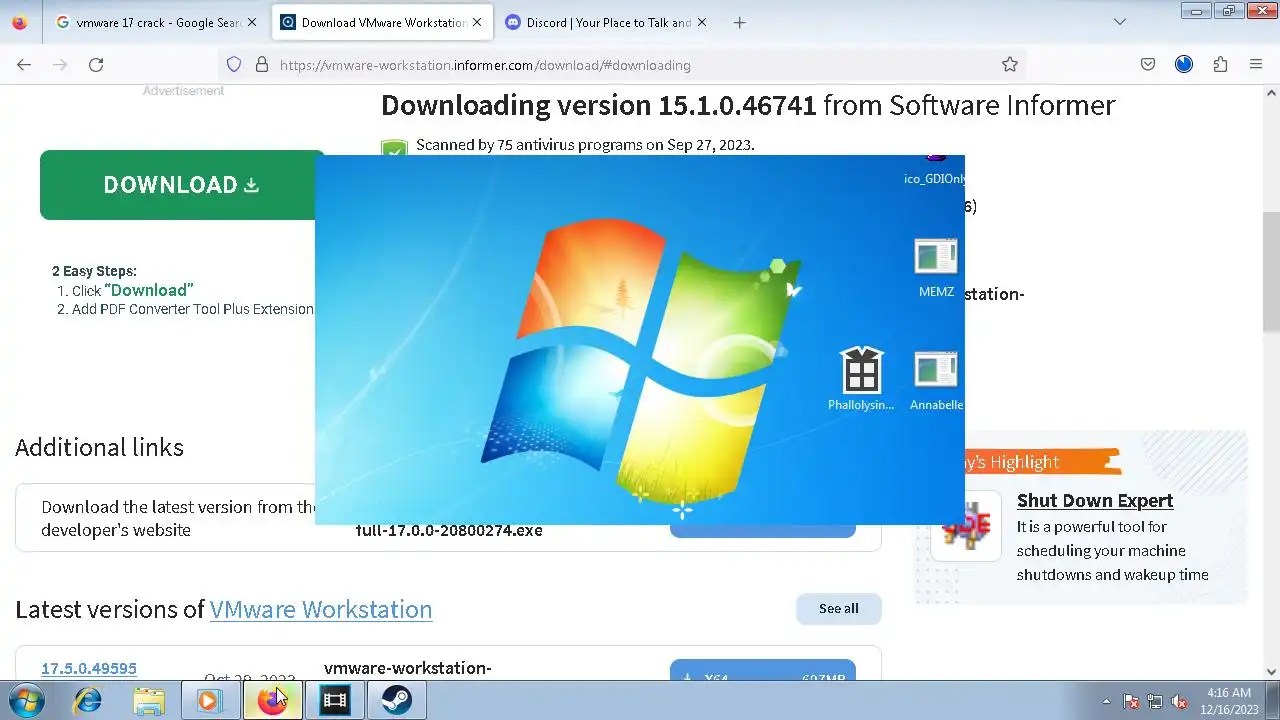Viewport: 1280px width, 720px height.
Task: Open the Pocket save icon
Action: 1148,64
